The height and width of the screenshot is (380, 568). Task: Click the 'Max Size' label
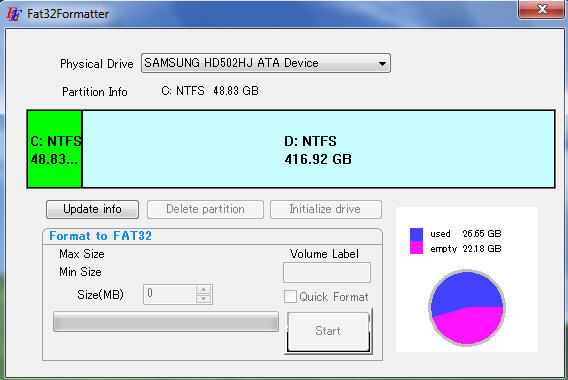[82, 254]
